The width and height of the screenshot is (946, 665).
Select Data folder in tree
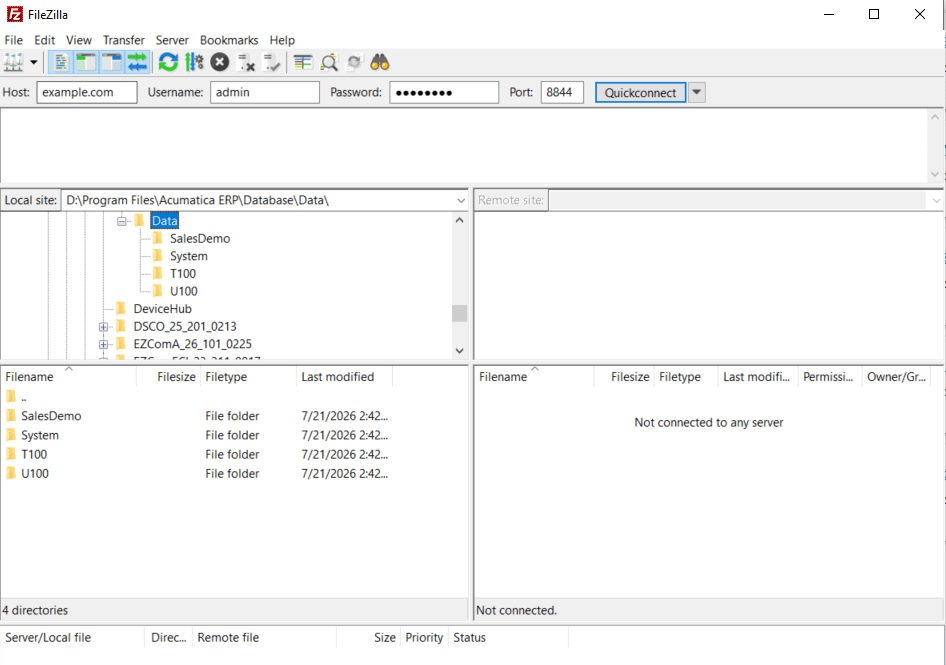coord(164,221)
